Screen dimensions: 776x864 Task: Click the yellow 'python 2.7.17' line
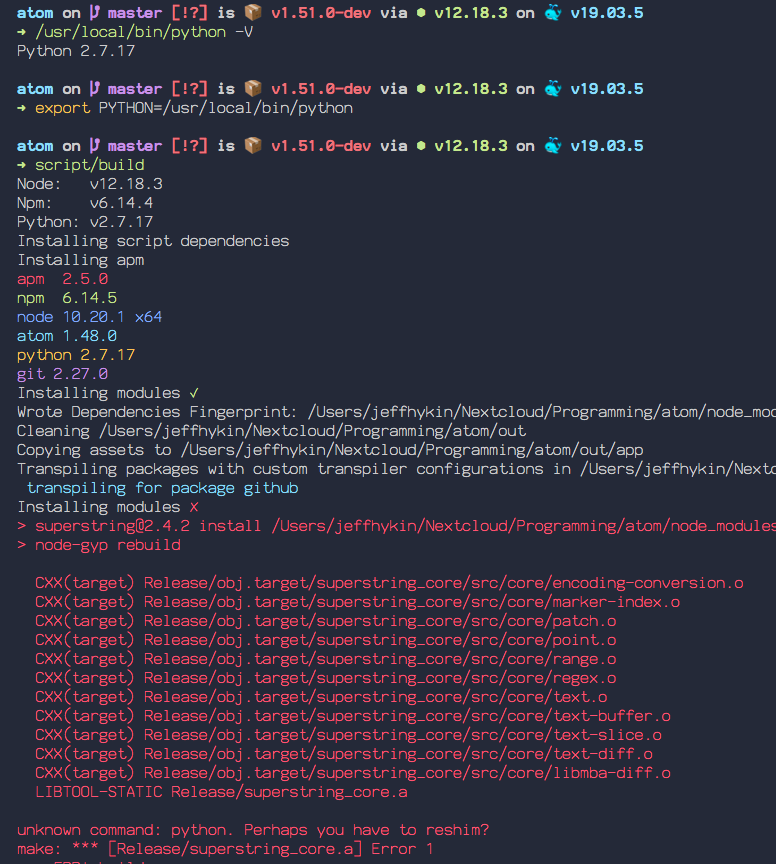tap(76, 355)
